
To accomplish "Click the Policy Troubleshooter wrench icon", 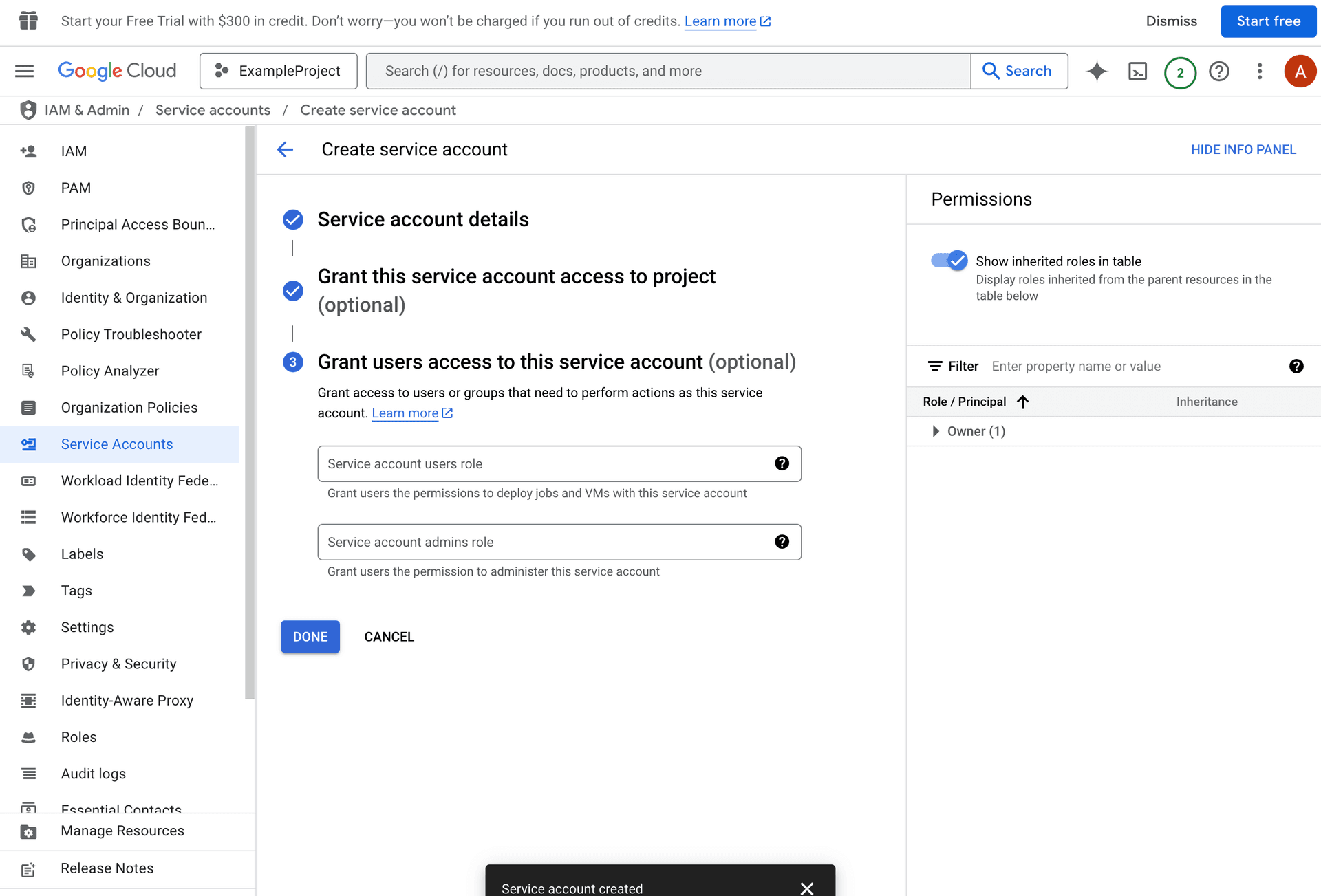I will coord(28,334).
